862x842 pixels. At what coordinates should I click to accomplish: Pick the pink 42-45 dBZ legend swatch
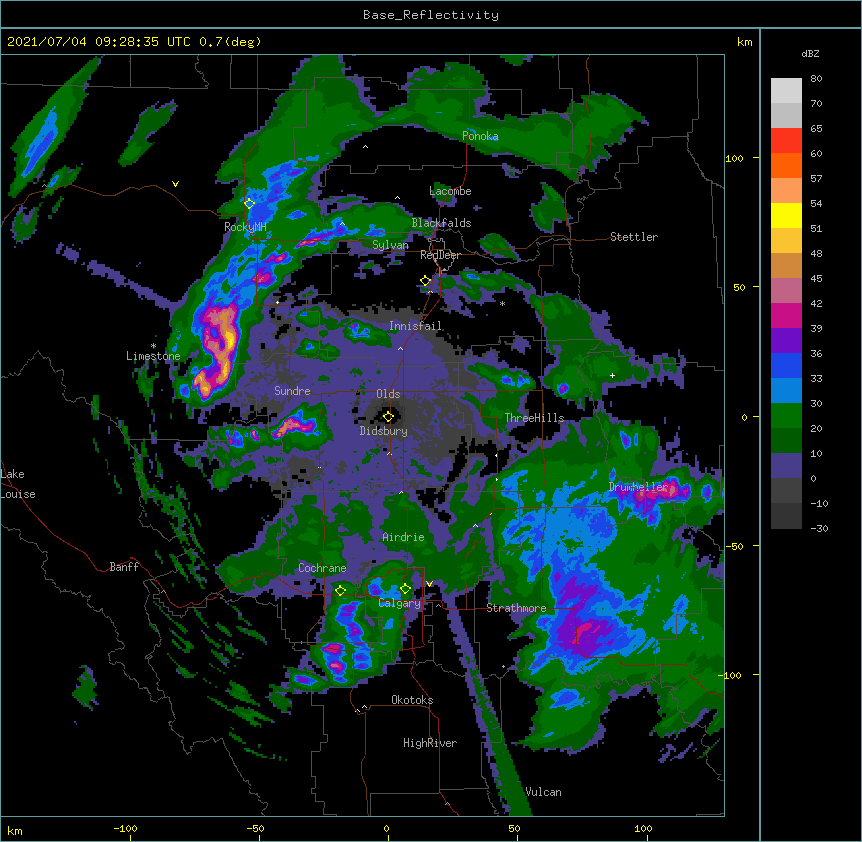[786, 291]
